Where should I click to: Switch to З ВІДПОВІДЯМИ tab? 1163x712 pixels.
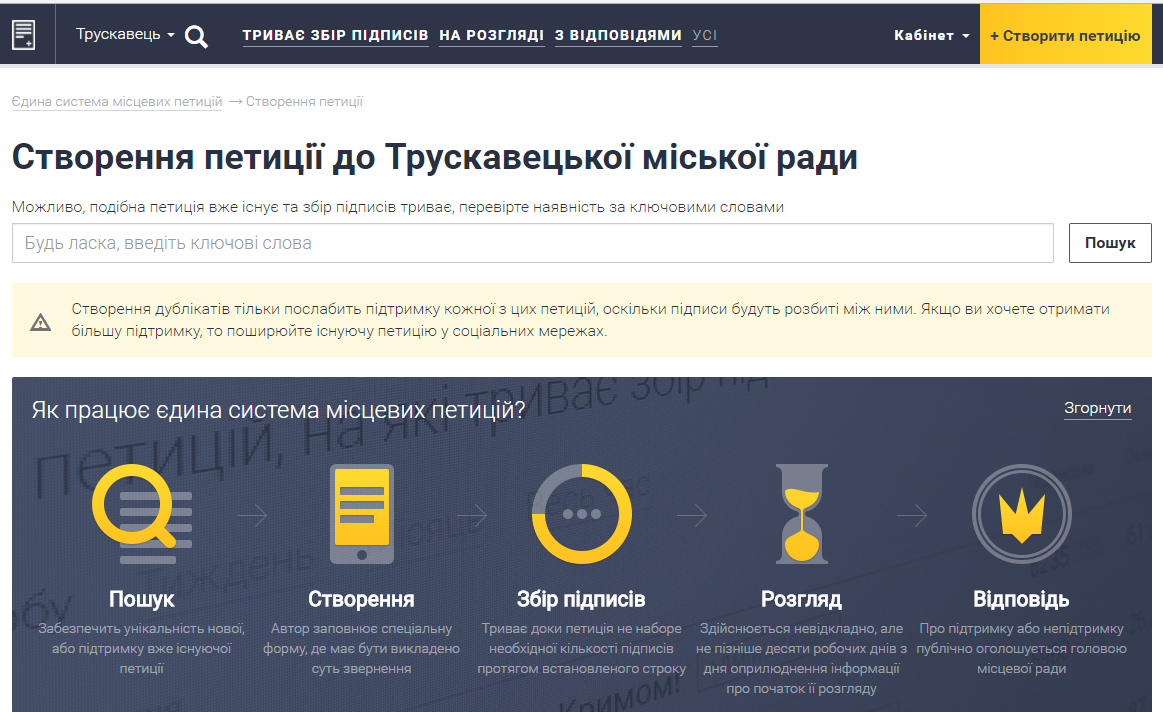click(618, 35)
